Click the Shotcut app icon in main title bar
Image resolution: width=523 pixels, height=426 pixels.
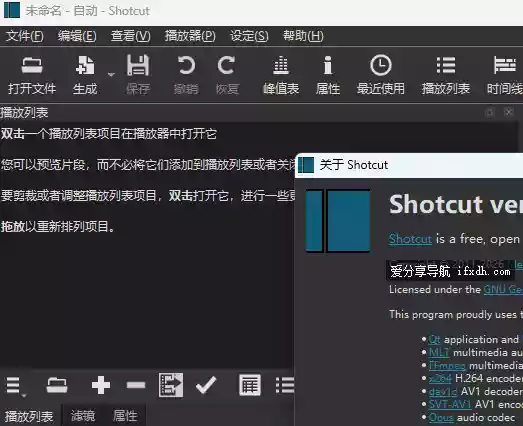12,10
